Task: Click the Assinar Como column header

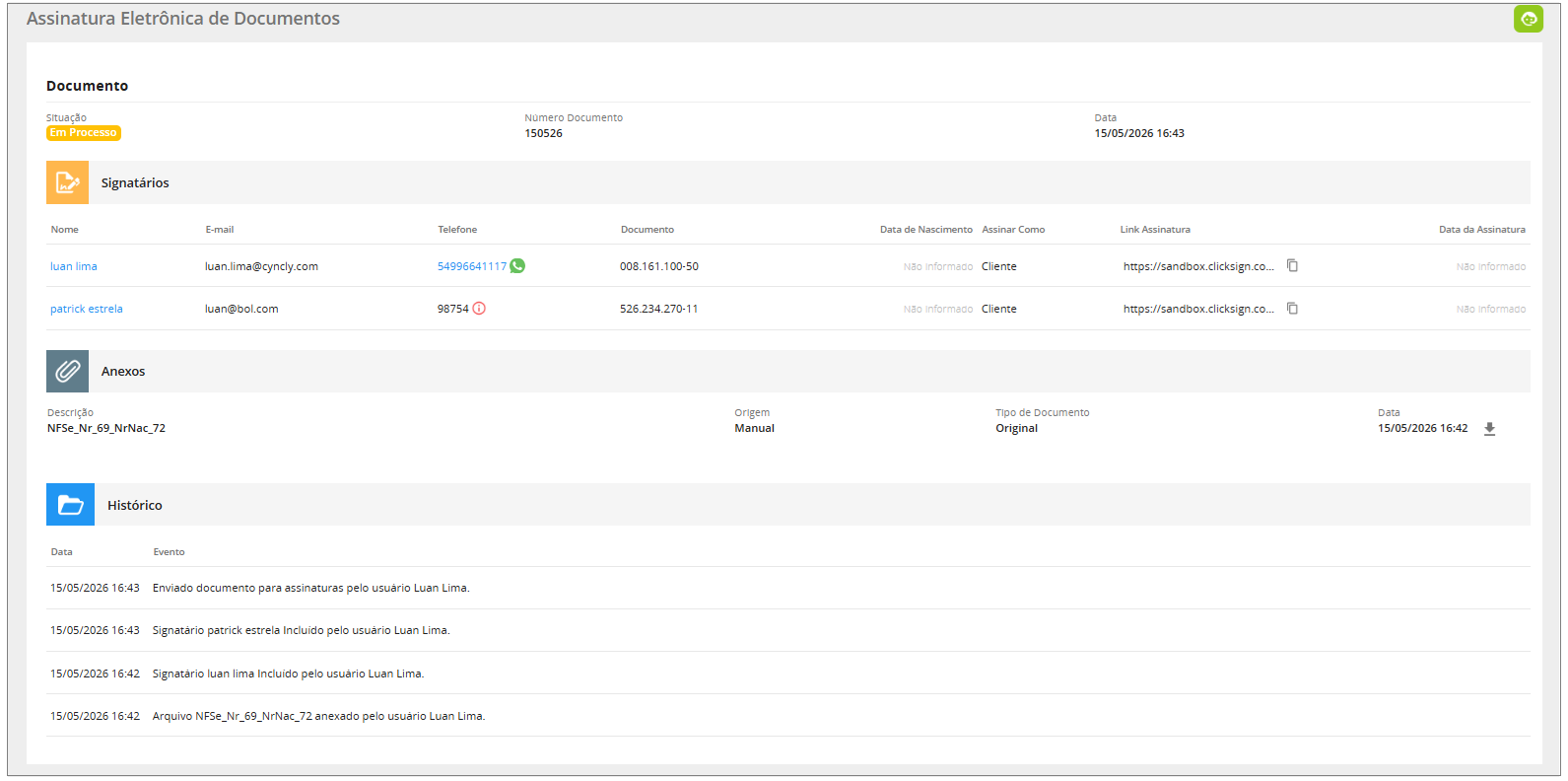Action: 1013,230
